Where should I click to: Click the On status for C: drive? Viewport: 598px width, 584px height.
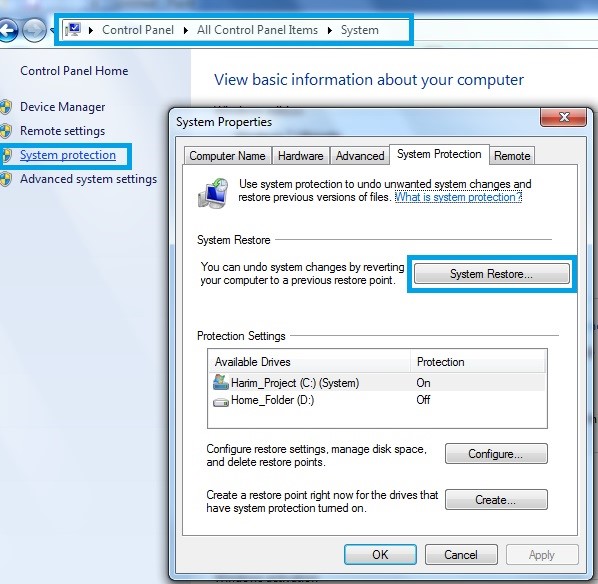tap(423, 383)
